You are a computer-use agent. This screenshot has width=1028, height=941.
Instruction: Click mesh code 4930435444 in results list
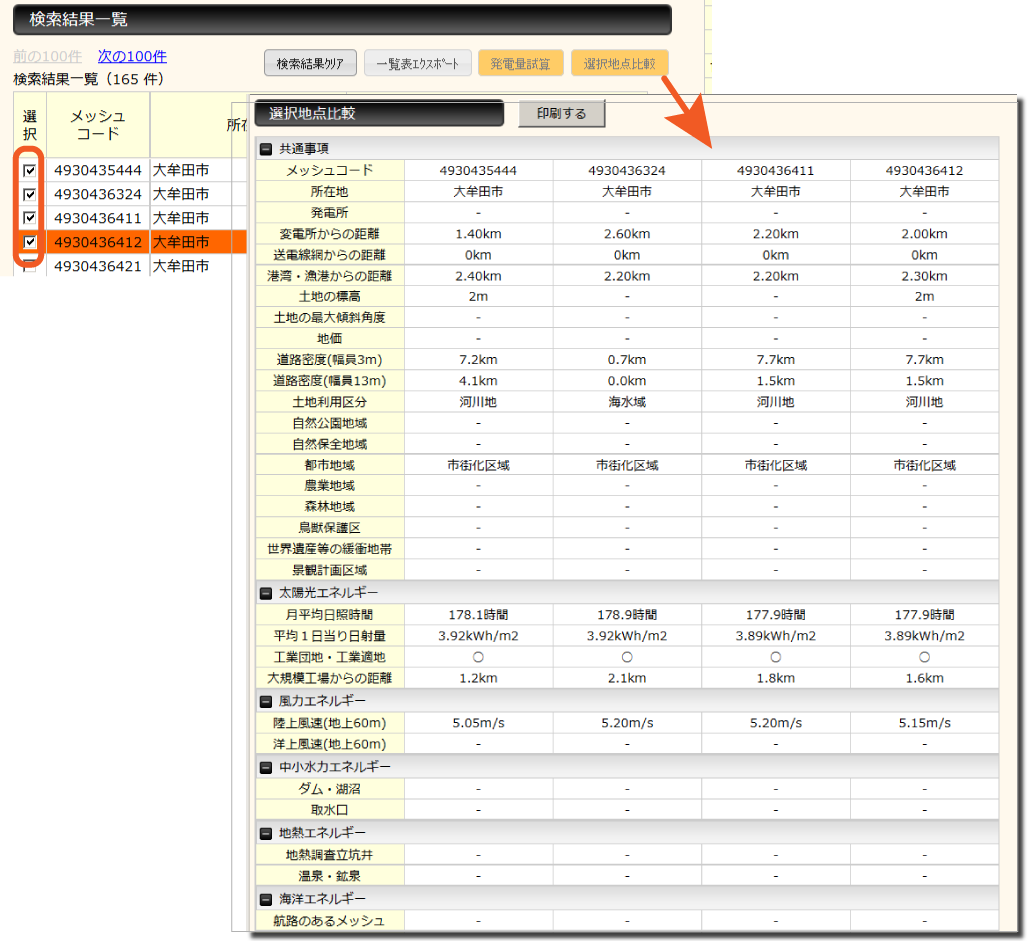pos(98,170)
